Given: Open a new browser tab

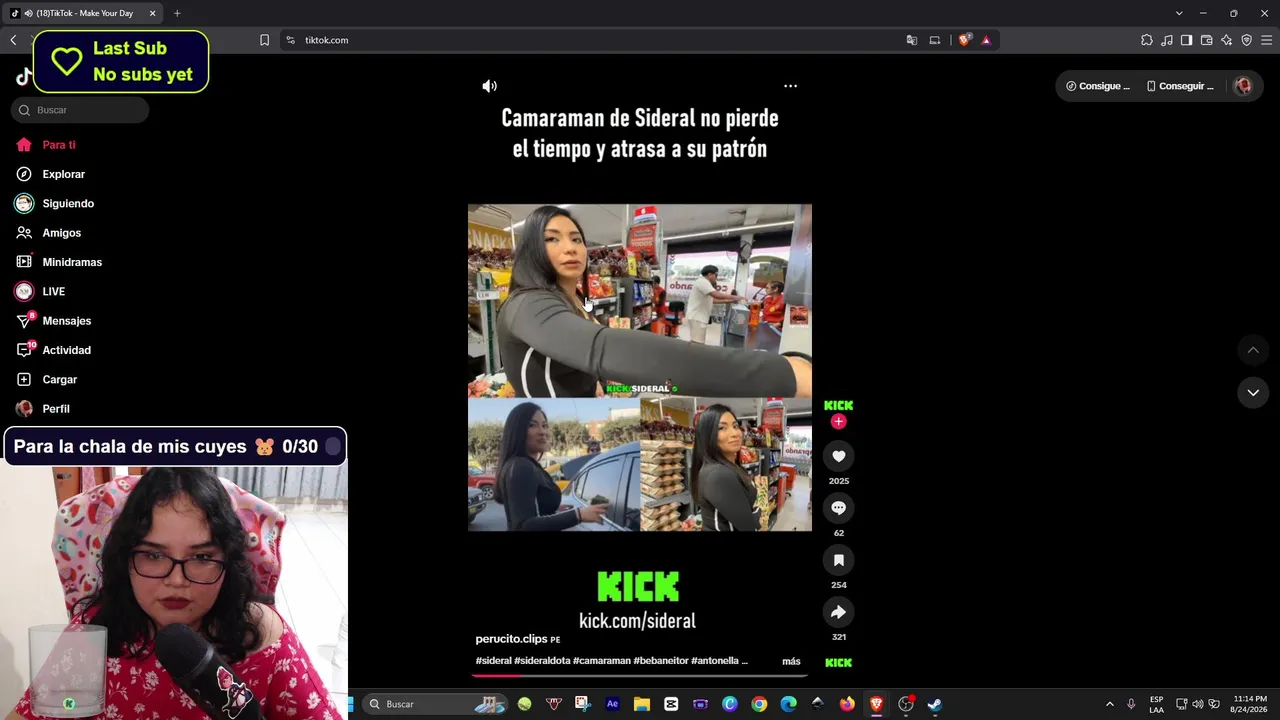Looking at the screenshot, I should pos(177,13).
